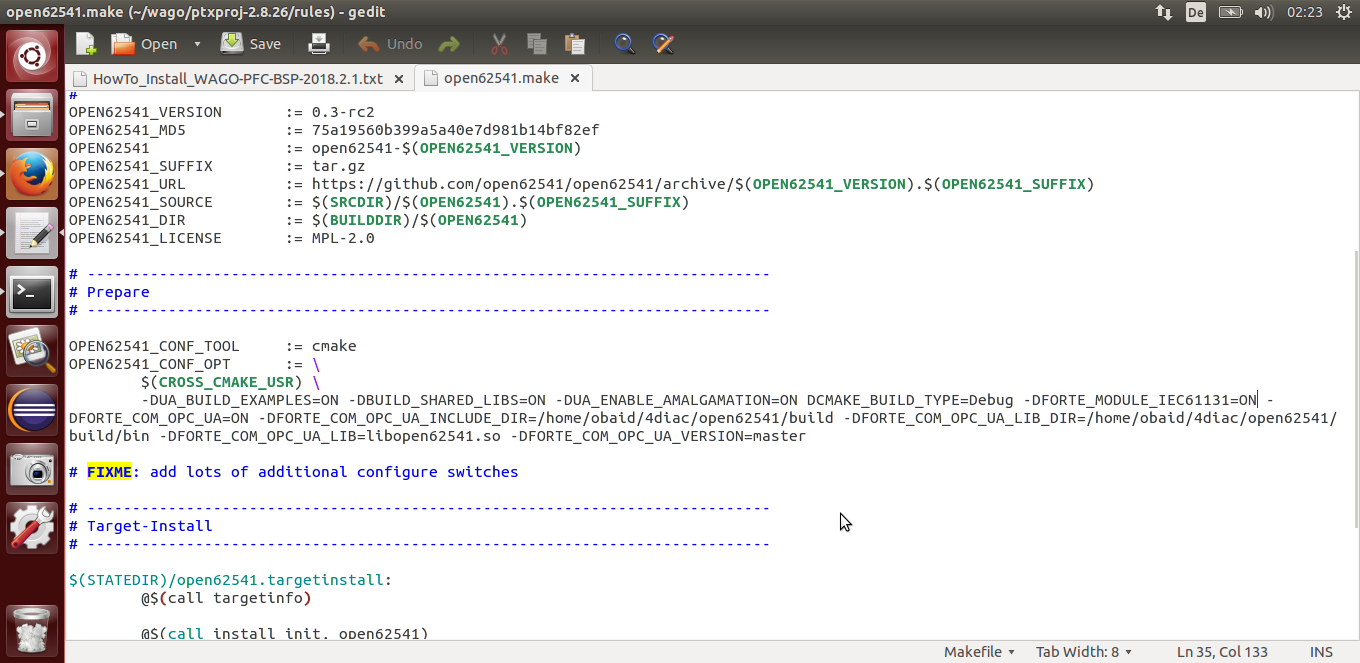
Task: Change Tab Width setting in status bar
Action: (1084, 652)
